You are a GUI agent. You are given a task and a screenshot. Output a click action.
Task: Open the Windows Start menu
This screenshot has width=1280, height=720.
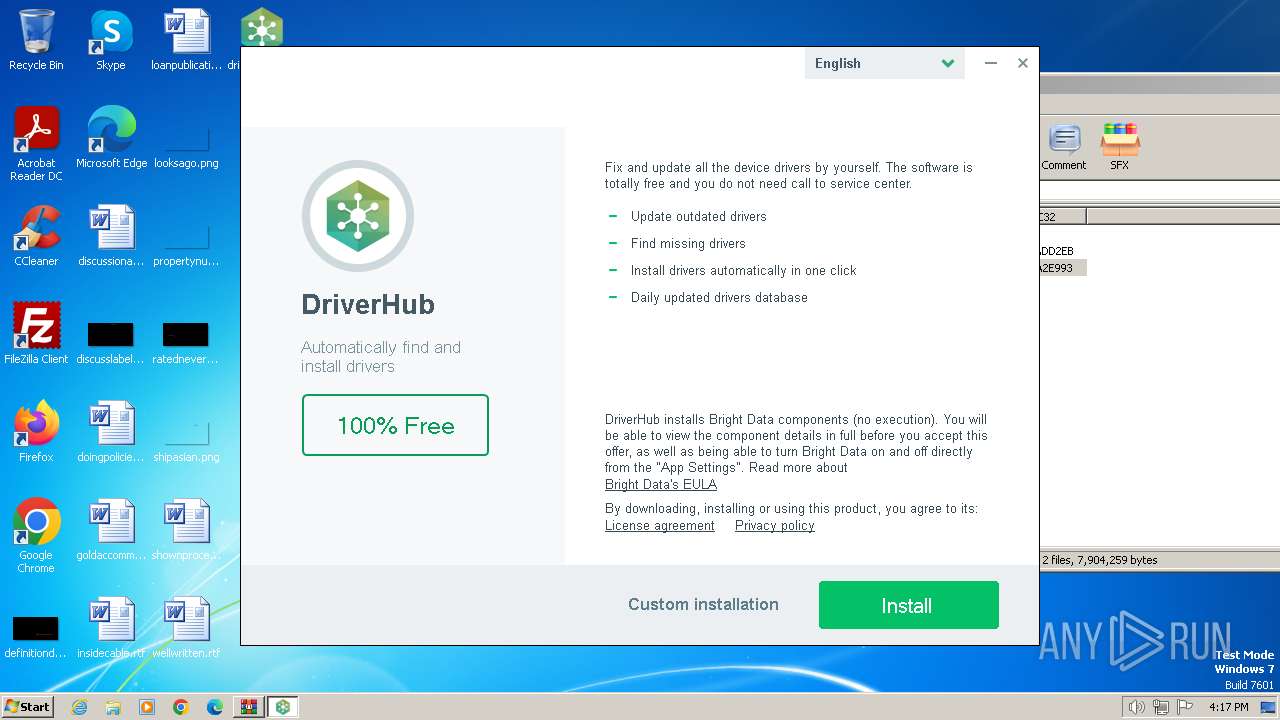[x=27, y=707]
